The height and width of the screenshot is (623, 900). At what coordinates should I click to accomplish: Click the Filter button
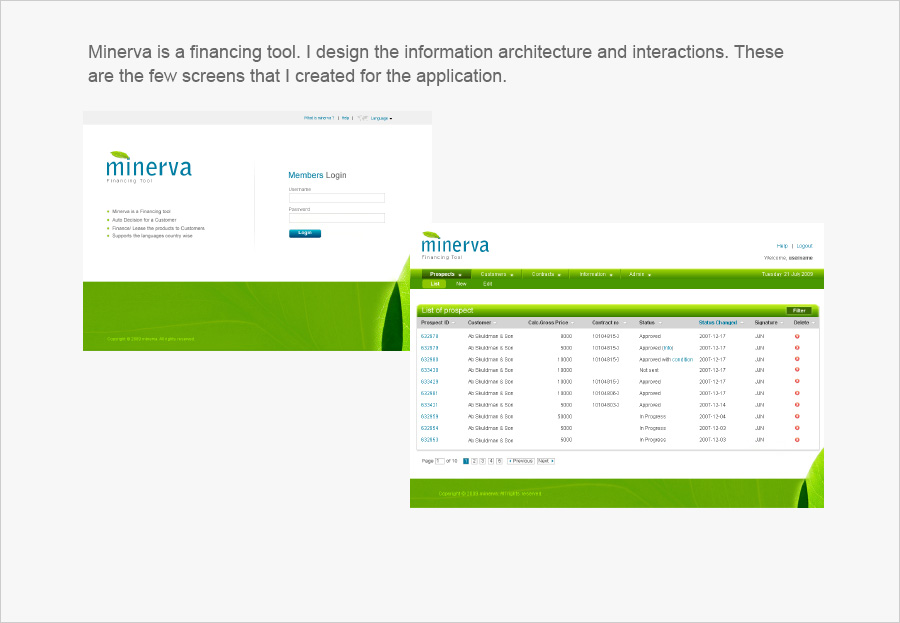(x=798, y=311)
